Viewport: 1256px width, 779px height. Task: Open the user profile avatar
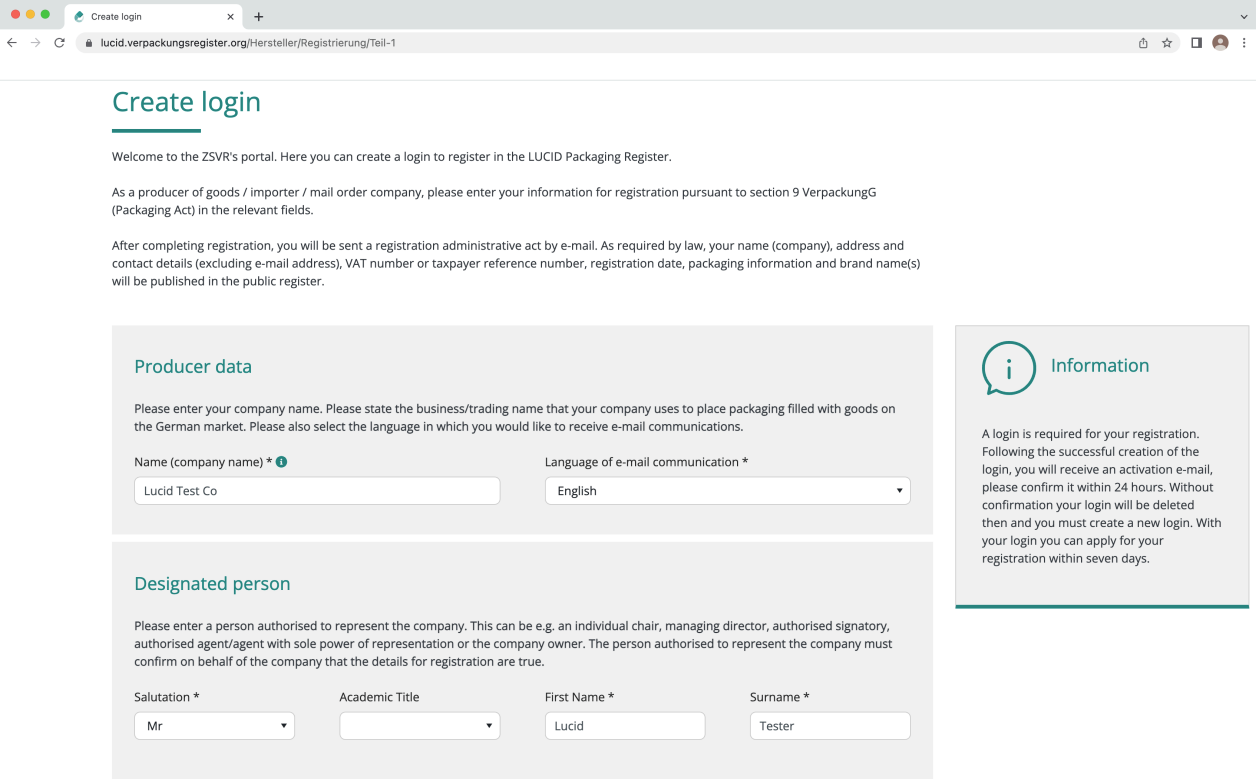pos(1220,43)
